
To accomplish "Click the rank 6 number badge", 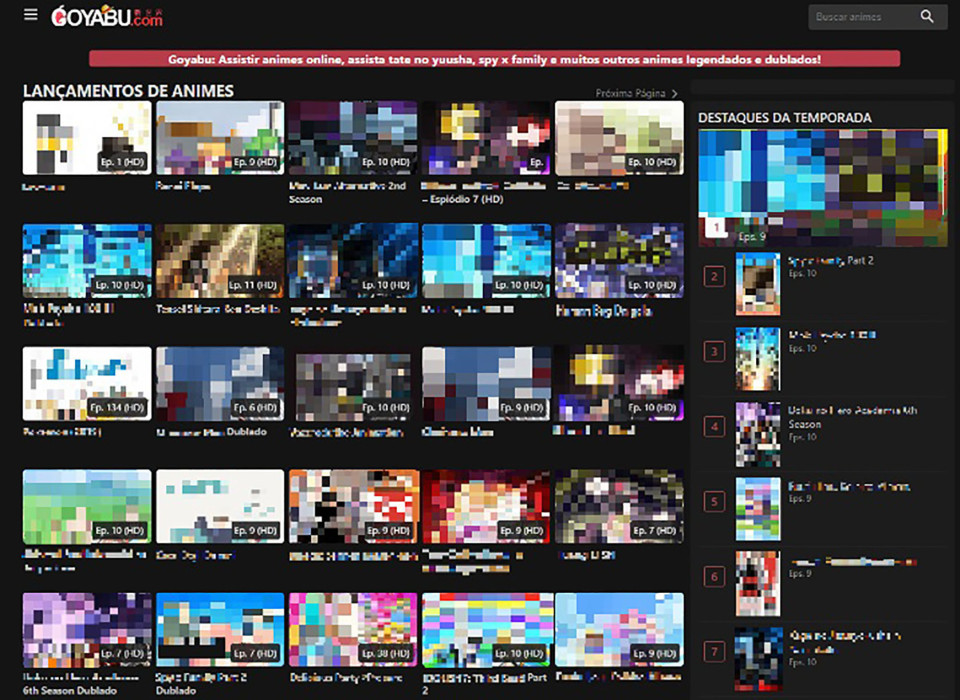I will [x=714, y=576].
